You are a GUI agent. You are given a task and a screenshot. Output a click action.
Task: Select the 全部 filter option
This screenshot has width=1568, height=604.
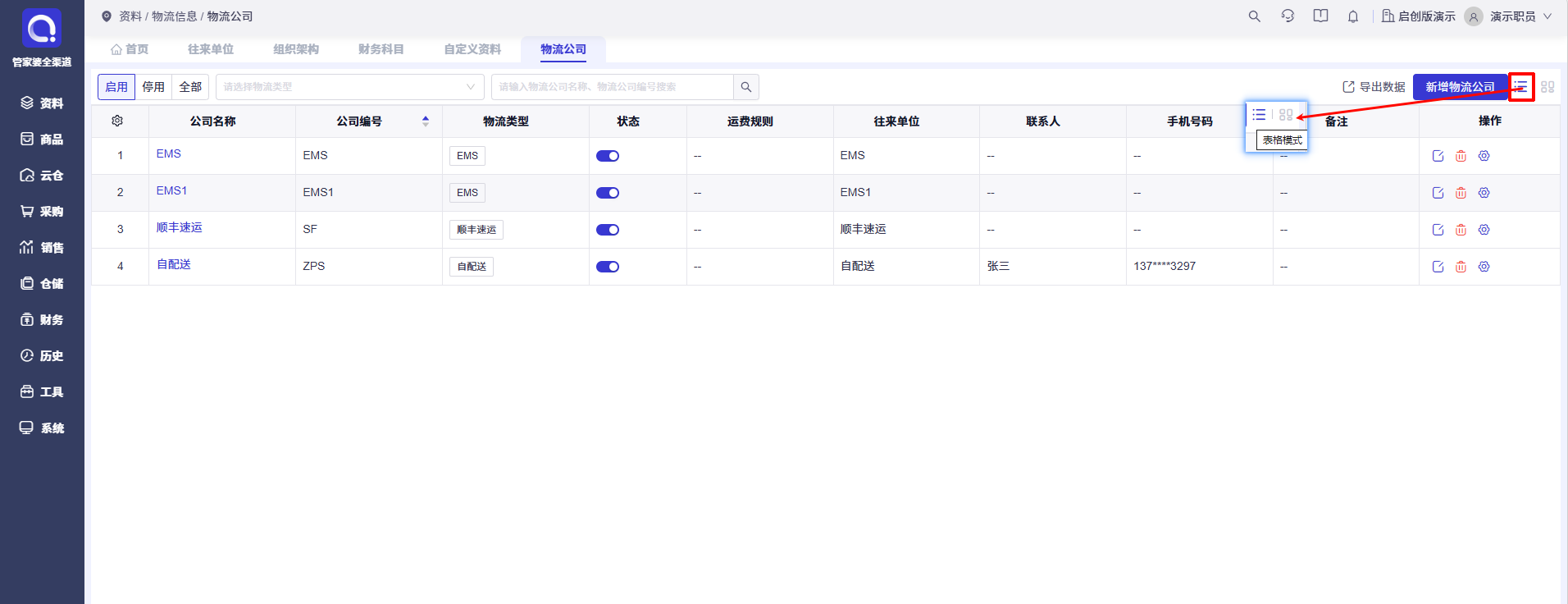190,87
